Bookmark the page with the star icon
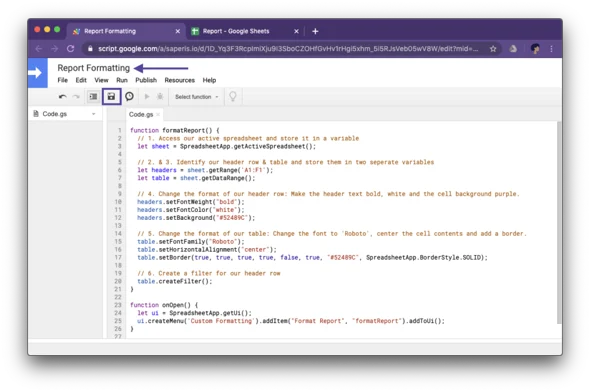Screen dimensions: 590x392 (493, 49)
